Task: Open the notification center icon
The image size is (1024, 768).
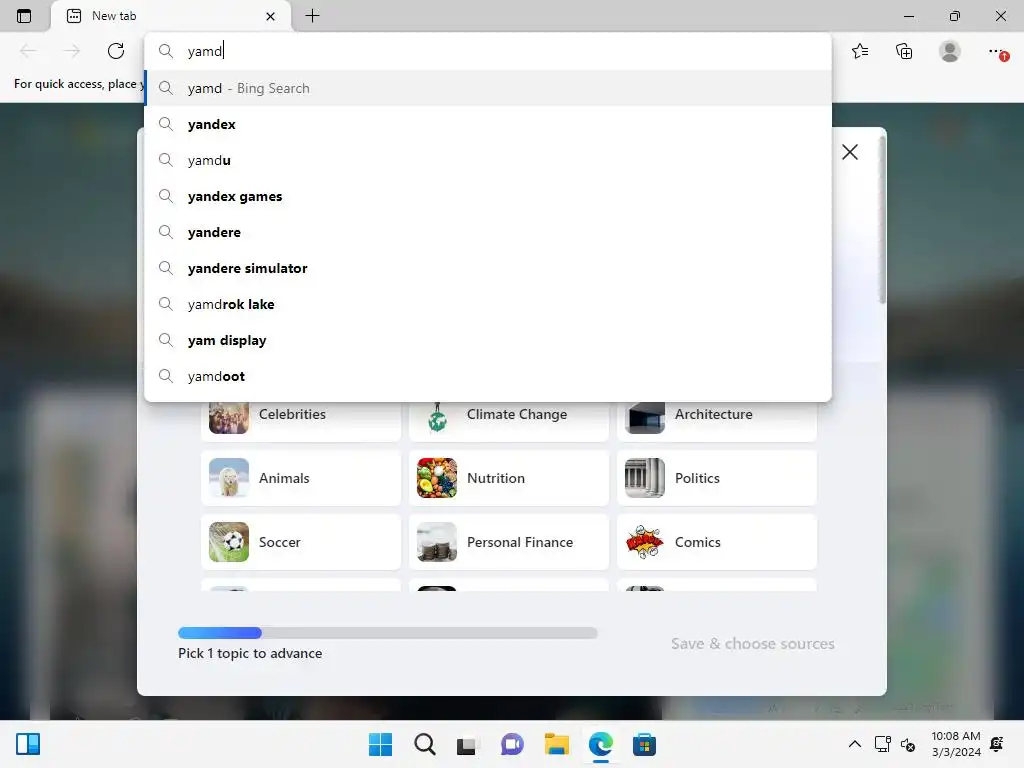Action: coord(997,744)
